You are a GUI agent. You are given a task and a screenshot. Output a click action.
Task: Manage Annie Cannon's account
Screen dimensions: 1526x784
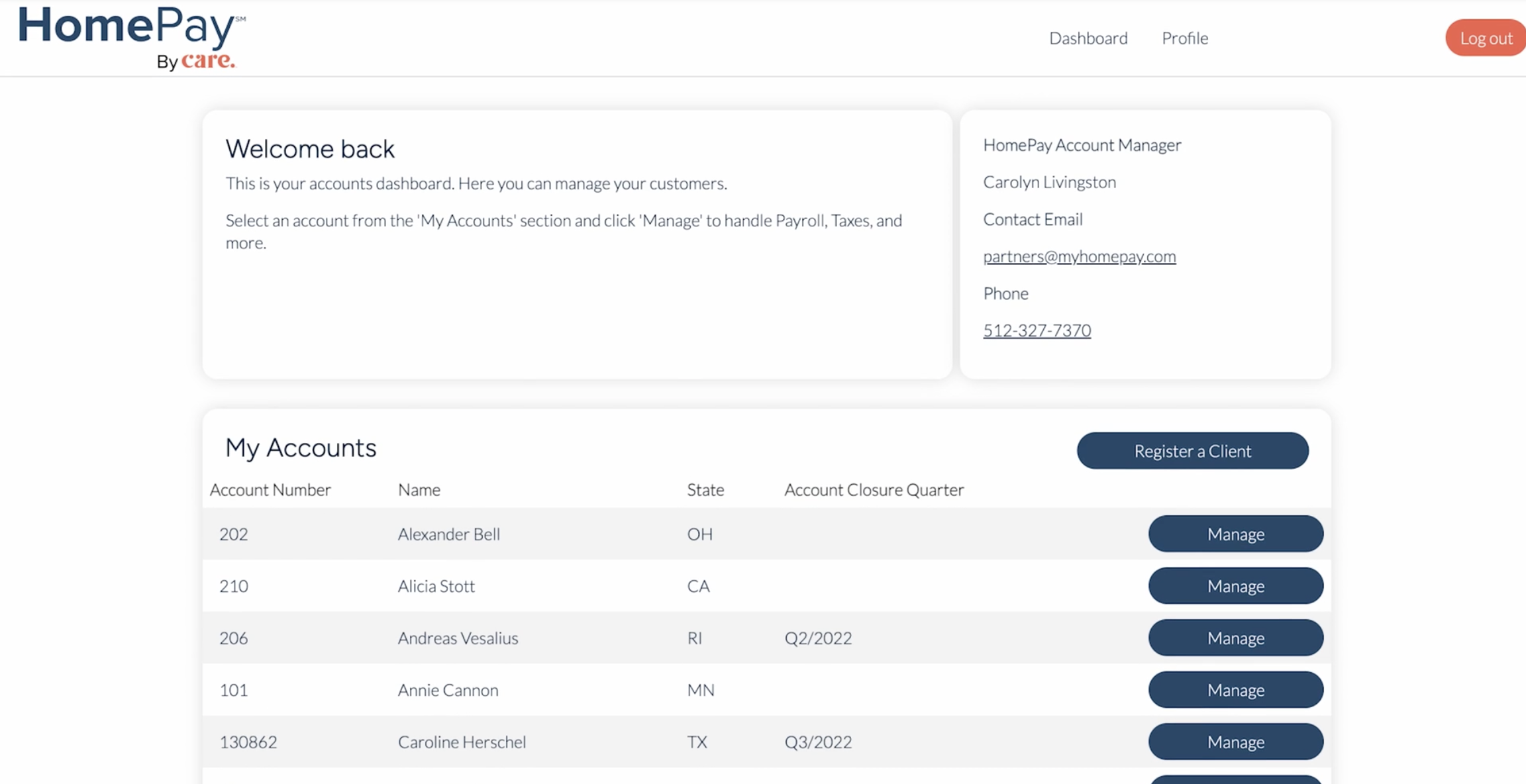click(1235, 689)
